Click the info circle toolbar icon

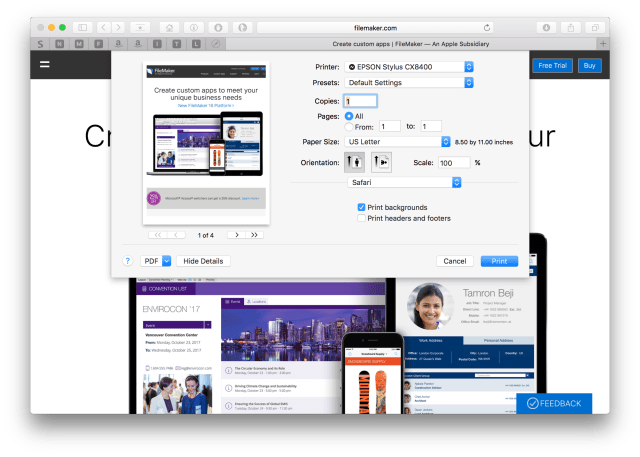[x=194, y=27]
